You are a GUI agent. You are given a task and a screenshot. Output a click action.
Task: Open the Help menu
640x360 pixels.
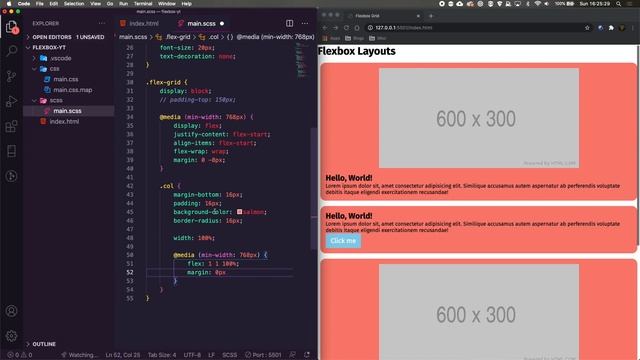186,4
